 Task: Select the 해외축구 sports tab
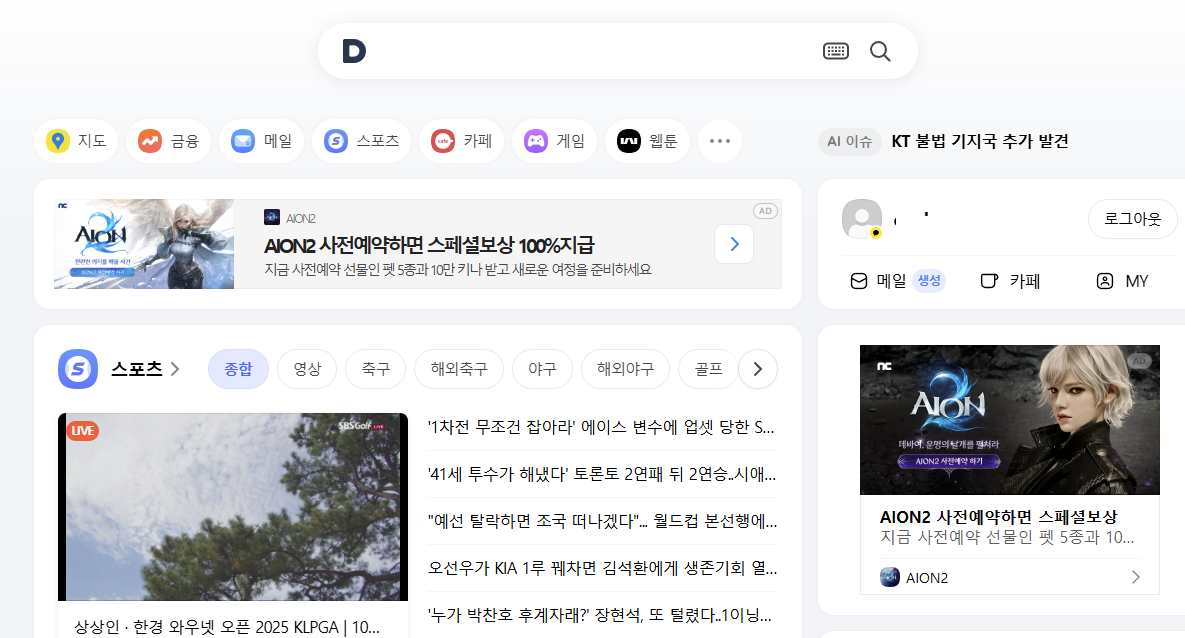pos(459,369)
